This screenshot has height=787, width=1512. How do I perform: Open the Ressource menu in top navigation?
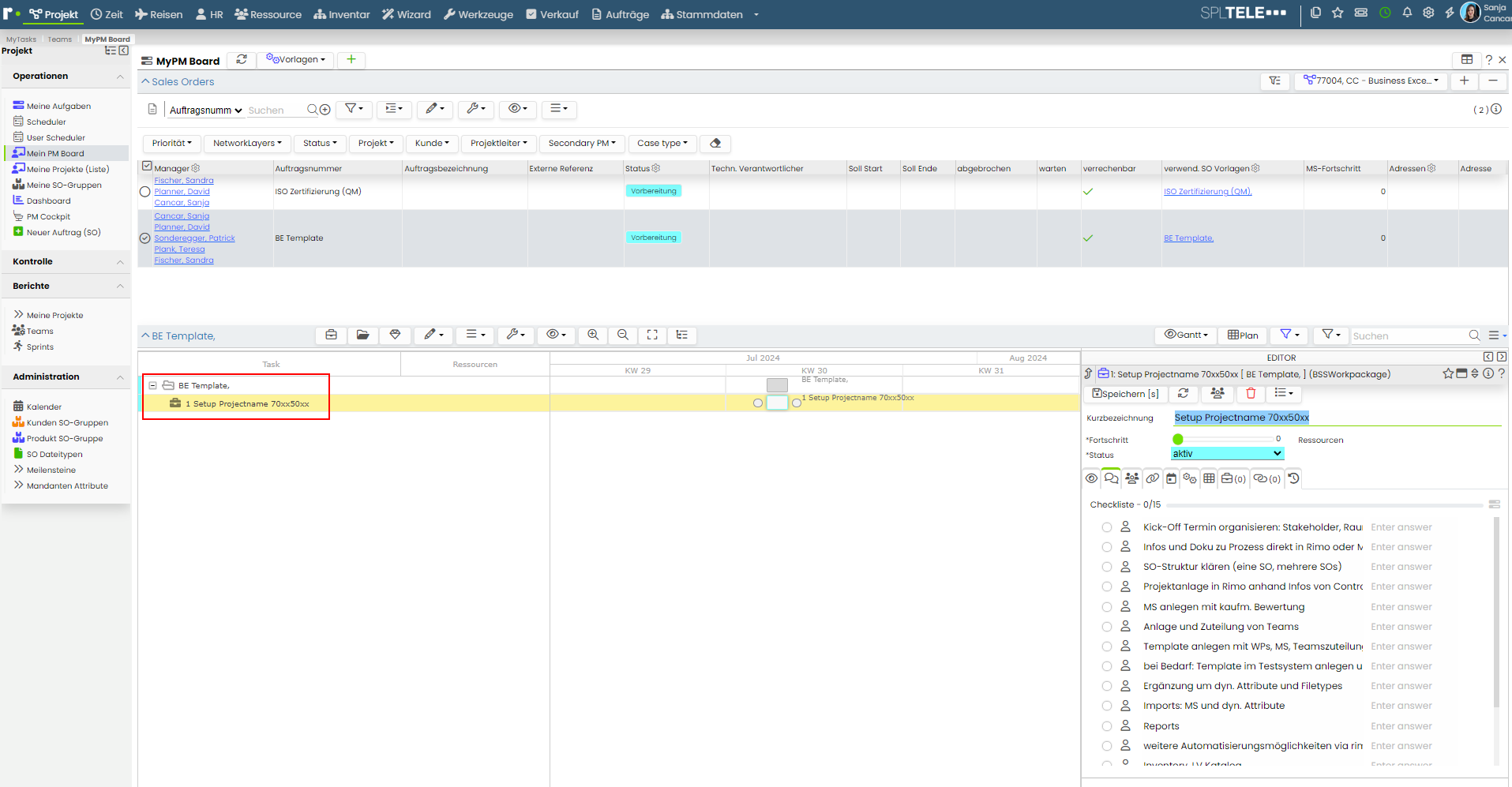pyautogui.click(x=268, y=14)
